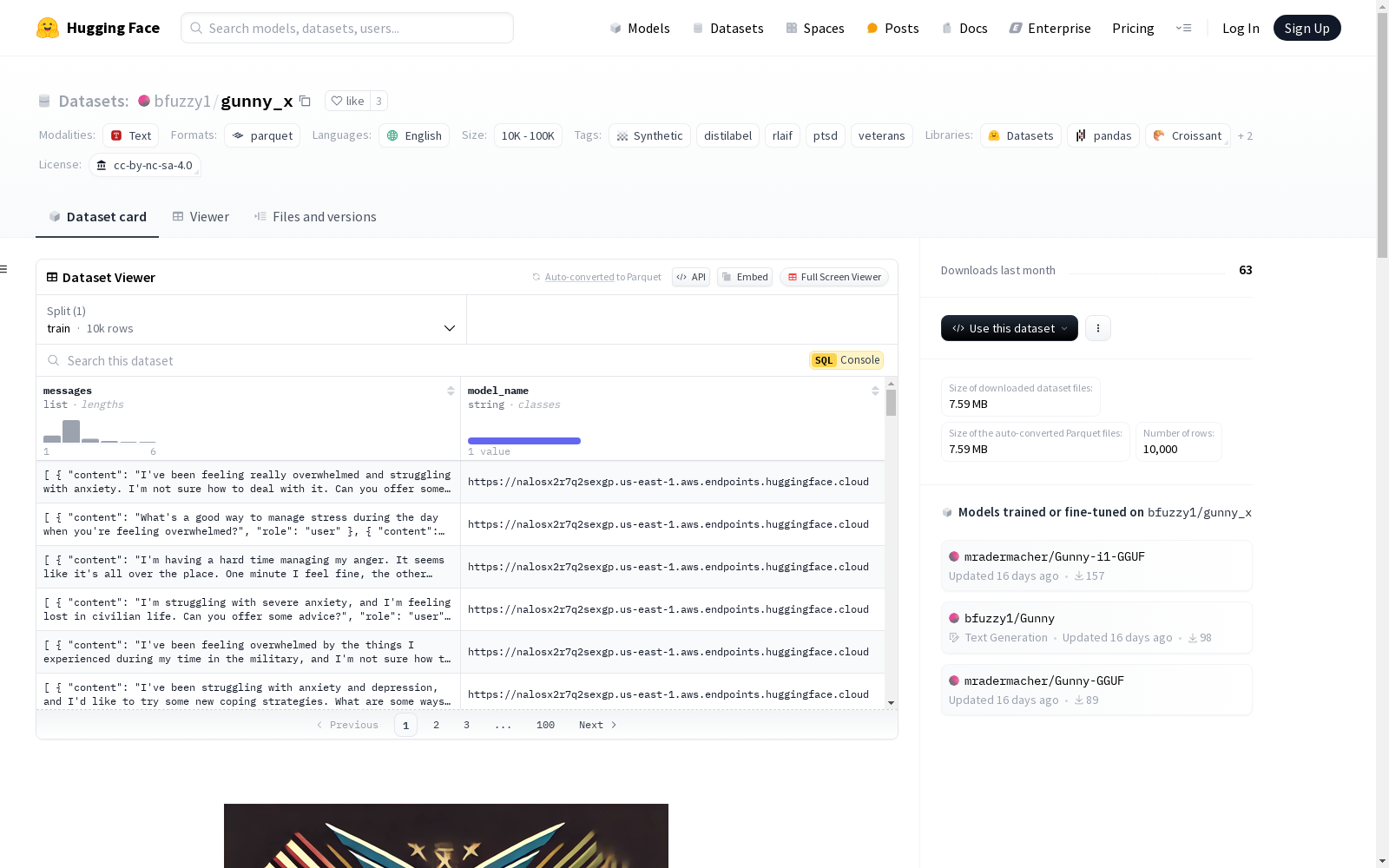
Task: Click the first row messages cell
Action: [x=248, y=482]
